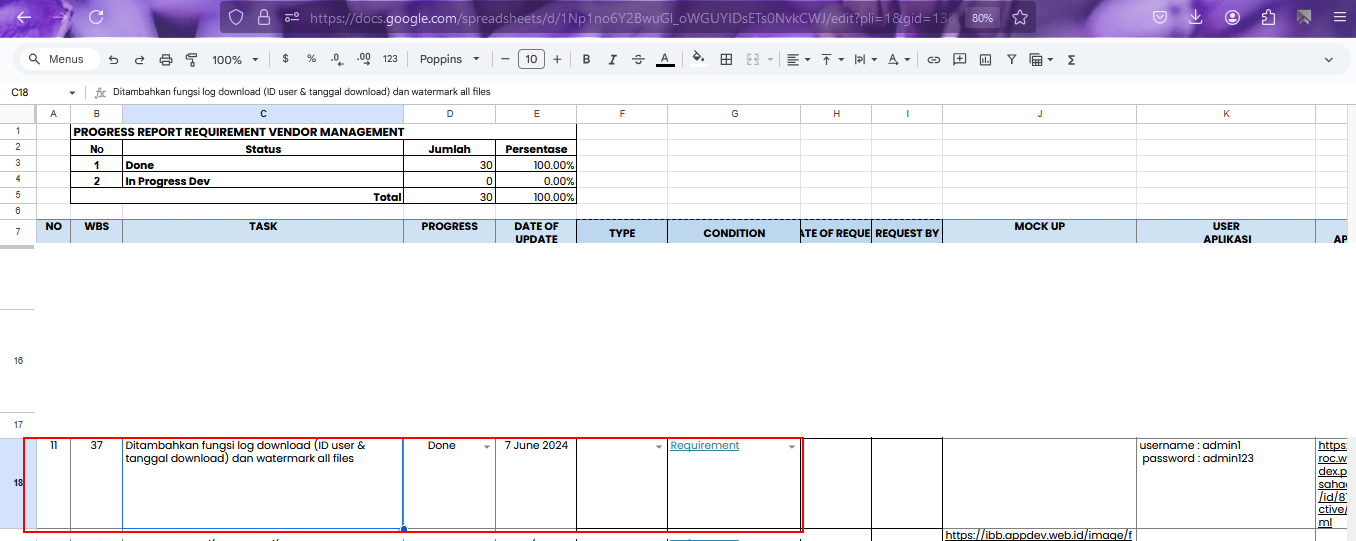Click the functions sigma icon
Screen dimensions: 1356x541
coord(1072,60)
